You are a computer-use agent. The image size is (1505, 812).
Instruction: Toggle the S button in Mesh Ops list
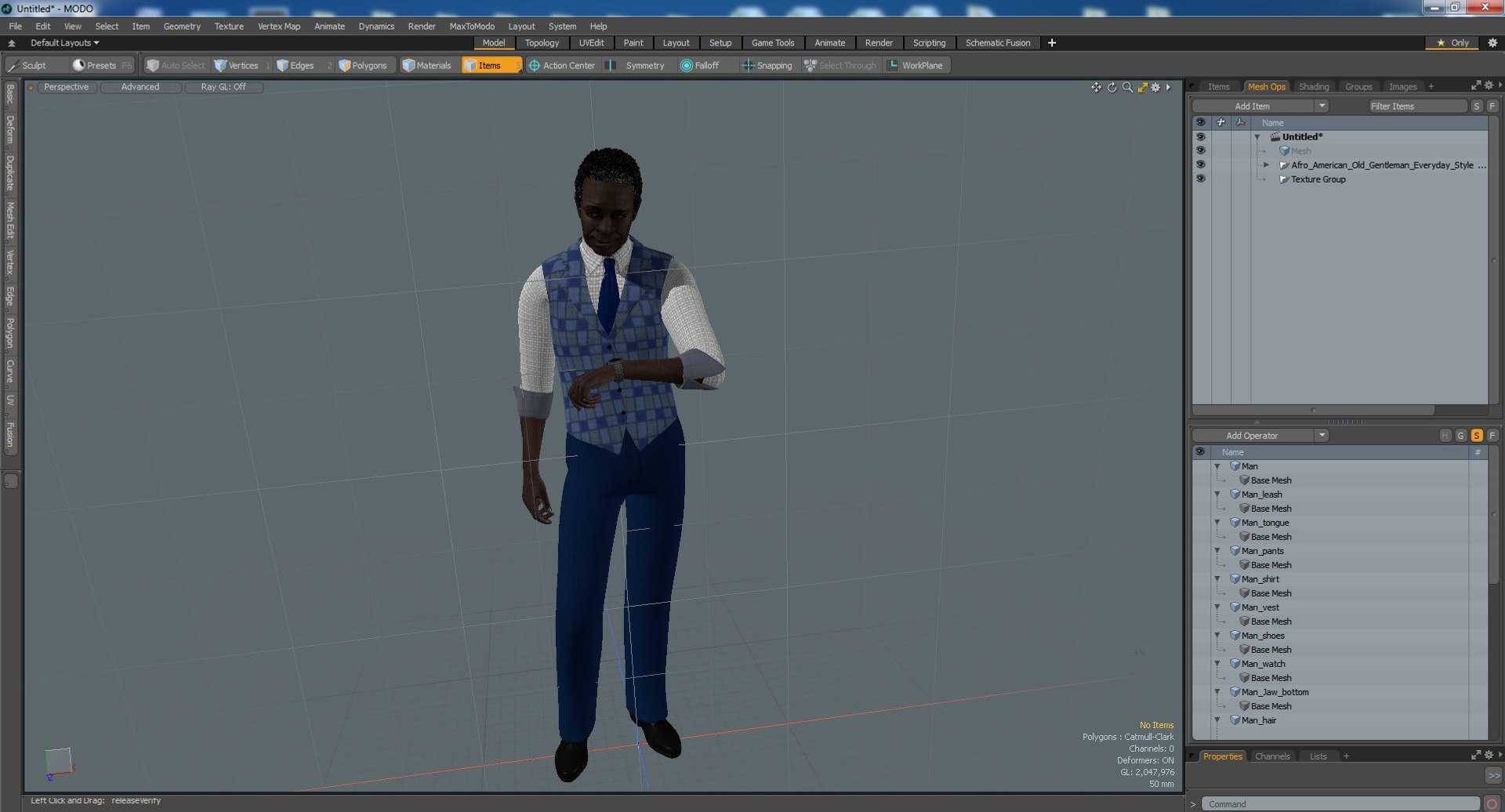coord(1477,436)
